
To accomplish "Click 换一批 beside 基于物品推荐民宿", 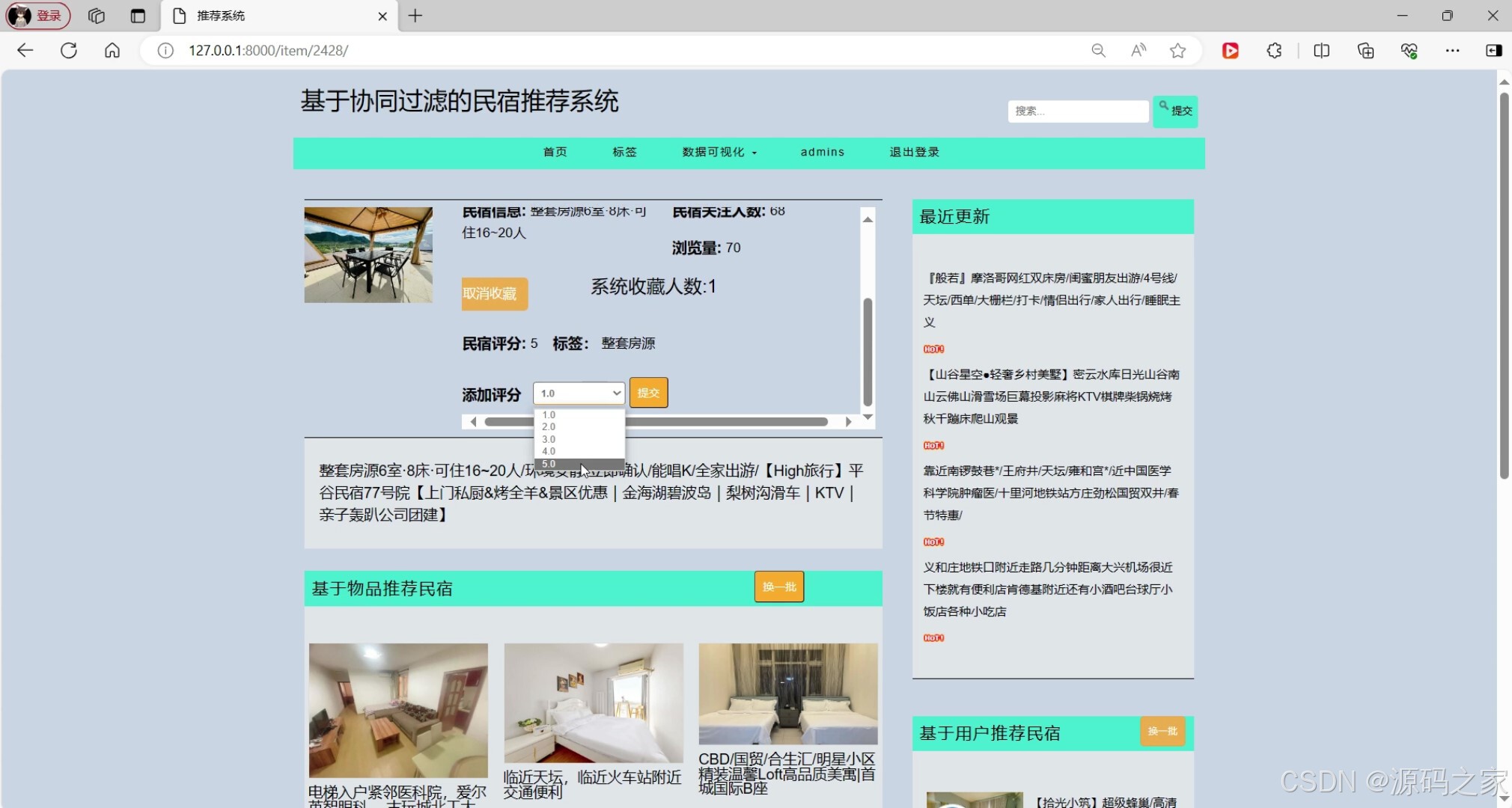I will pyautogui.click(x=778, y=587).
